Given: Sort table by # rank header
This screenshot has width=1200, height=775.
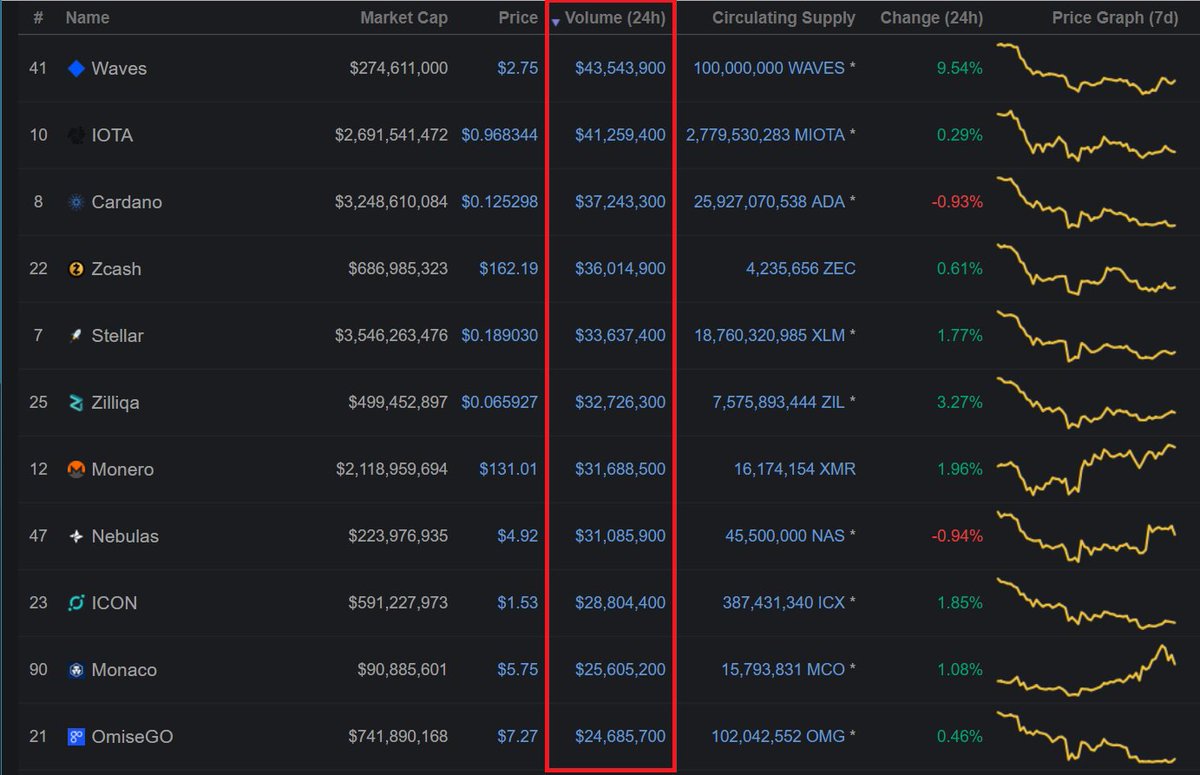Looking at the screenshot, I should pos(38,18).
